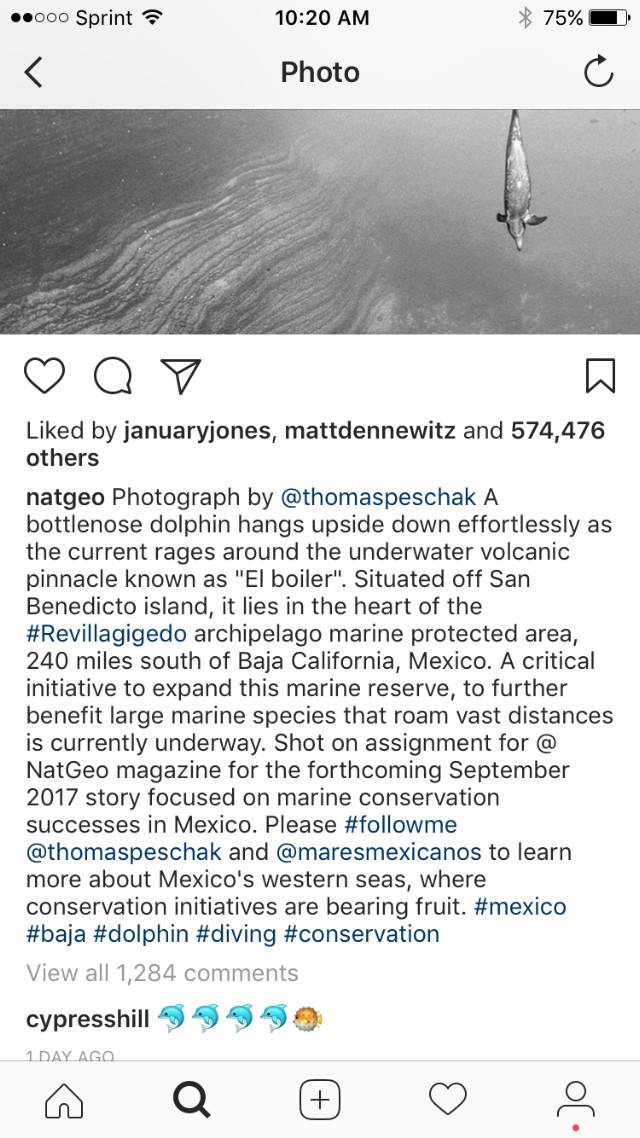640x1138 pixels.
Task: Like the photo with heart icon
Action: [x=45, y=375]
